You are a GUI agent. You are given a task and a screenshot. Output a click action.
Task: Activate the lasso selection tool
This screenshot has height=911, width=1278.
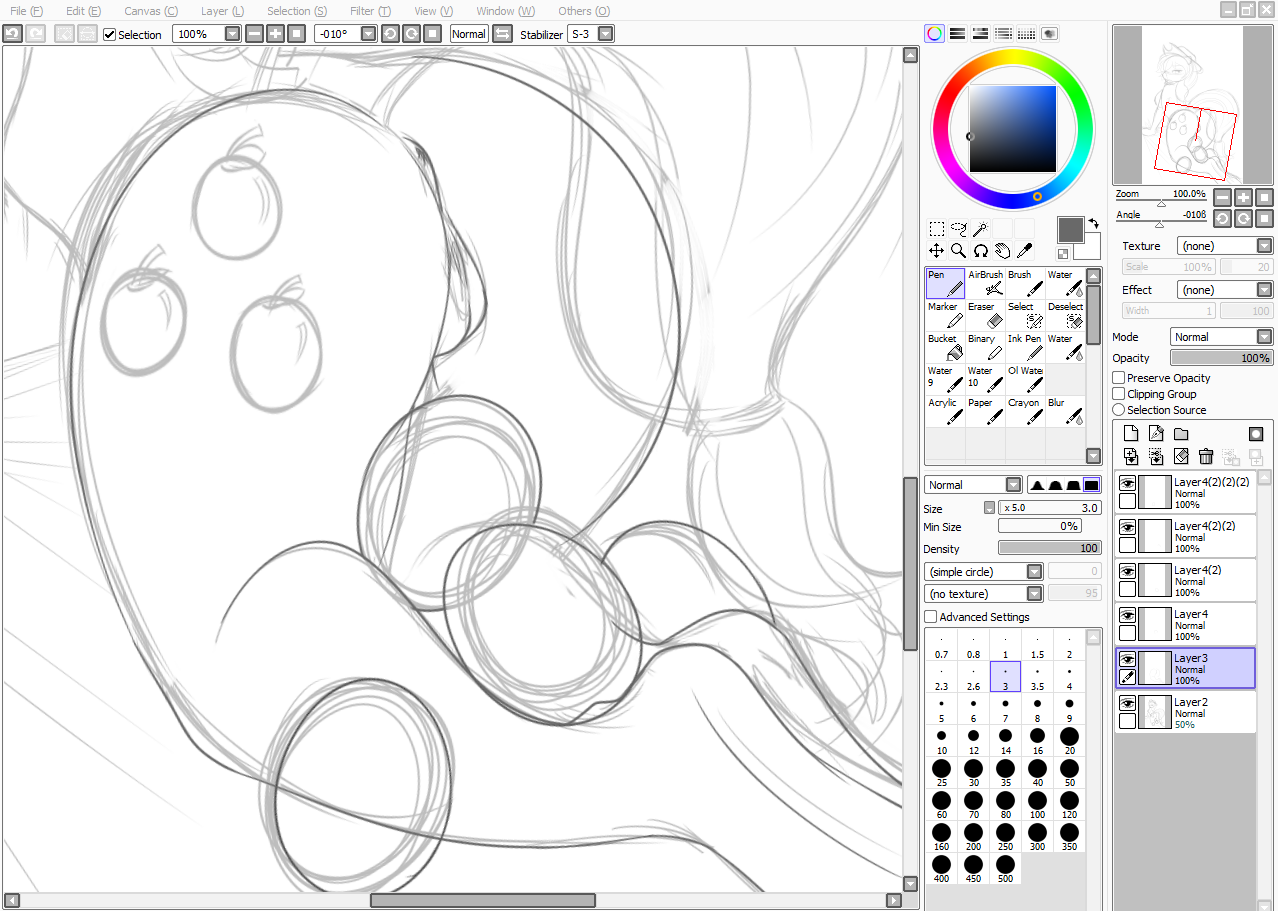coord(958,229)
